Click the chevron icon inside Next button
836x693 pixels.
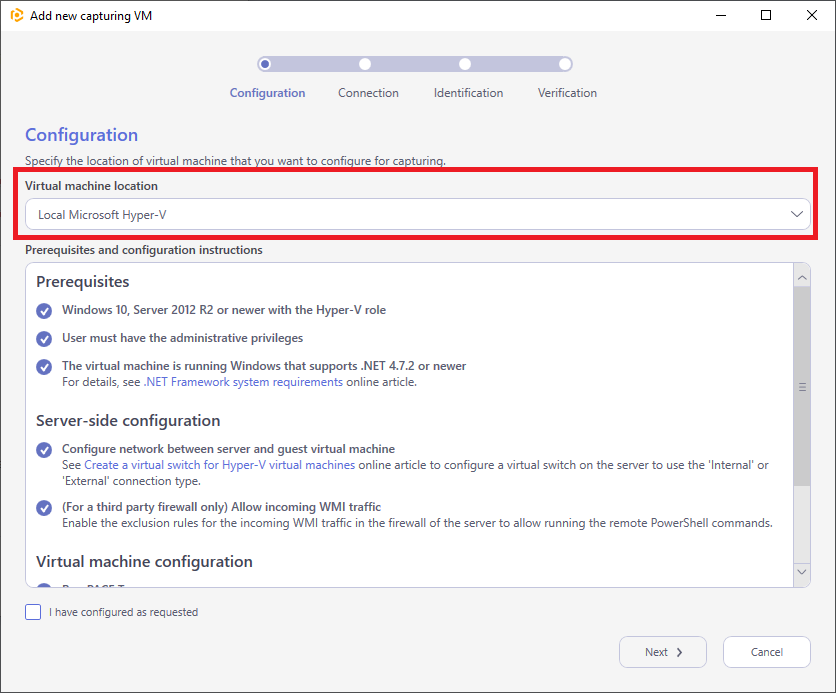[x=679, y=652]
